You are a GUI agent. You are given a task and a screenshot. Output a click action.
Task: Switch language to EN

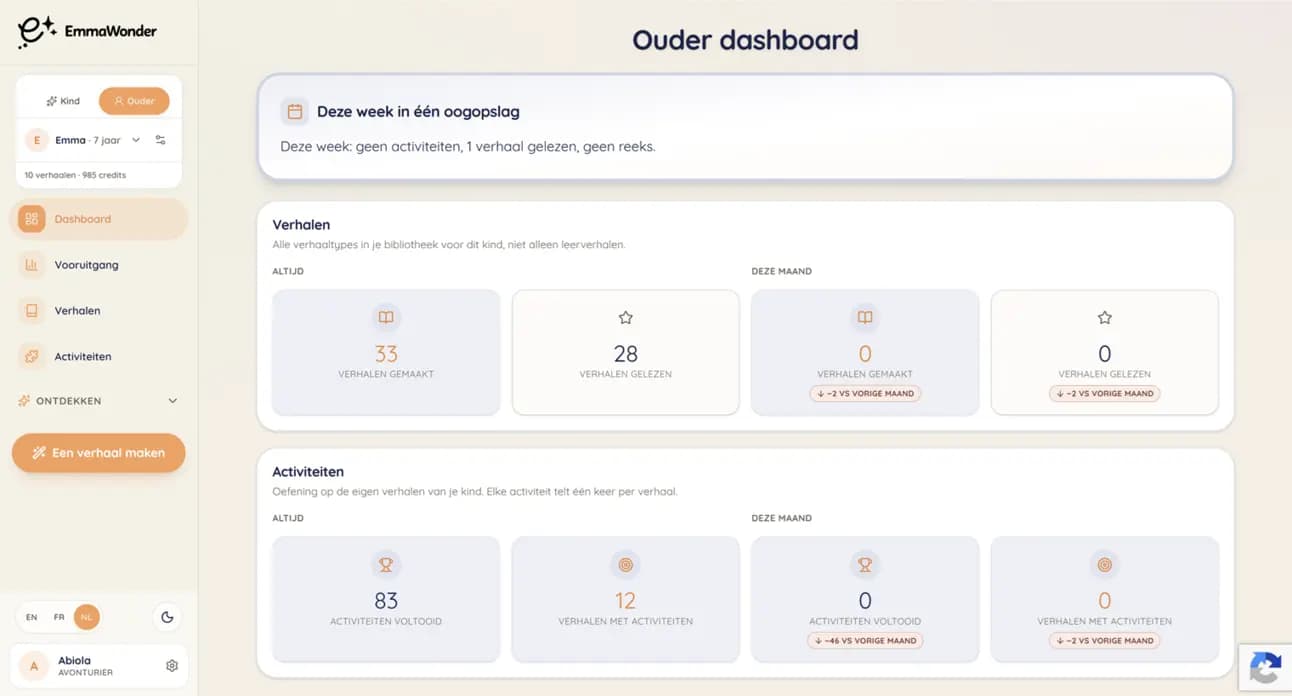point(32,617)
